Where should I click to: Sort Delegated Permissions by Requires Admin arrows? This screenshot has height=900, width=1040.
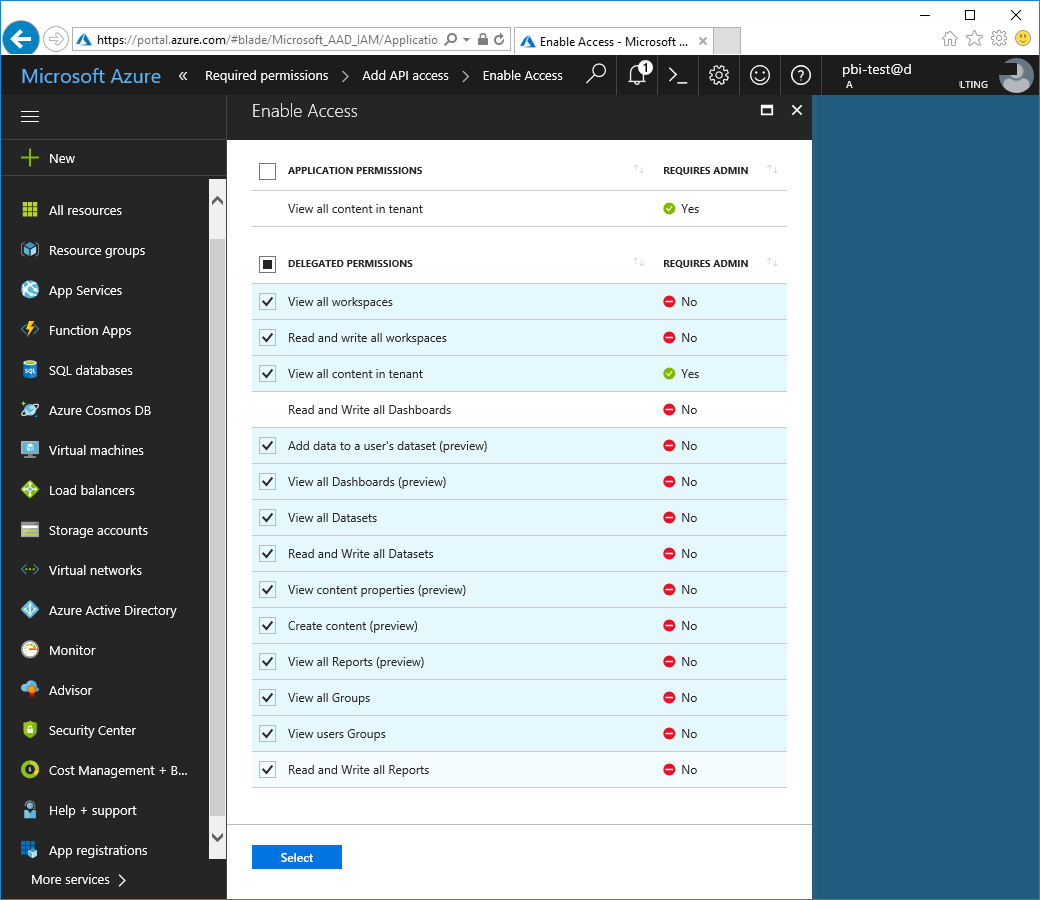[x=772, y=263]
